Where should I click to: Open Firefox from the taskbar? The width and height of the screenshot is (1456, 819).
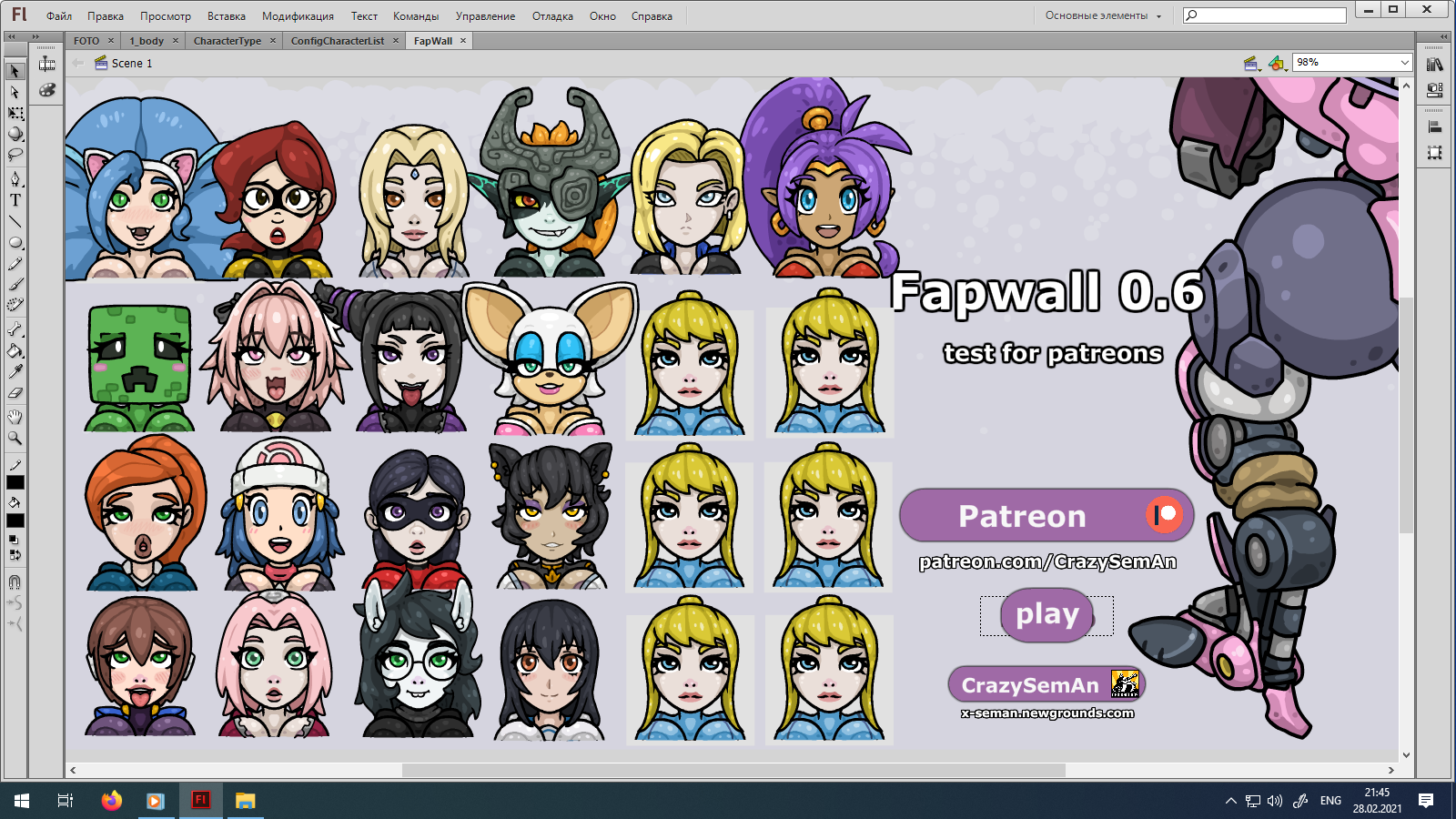click(111, 800)
